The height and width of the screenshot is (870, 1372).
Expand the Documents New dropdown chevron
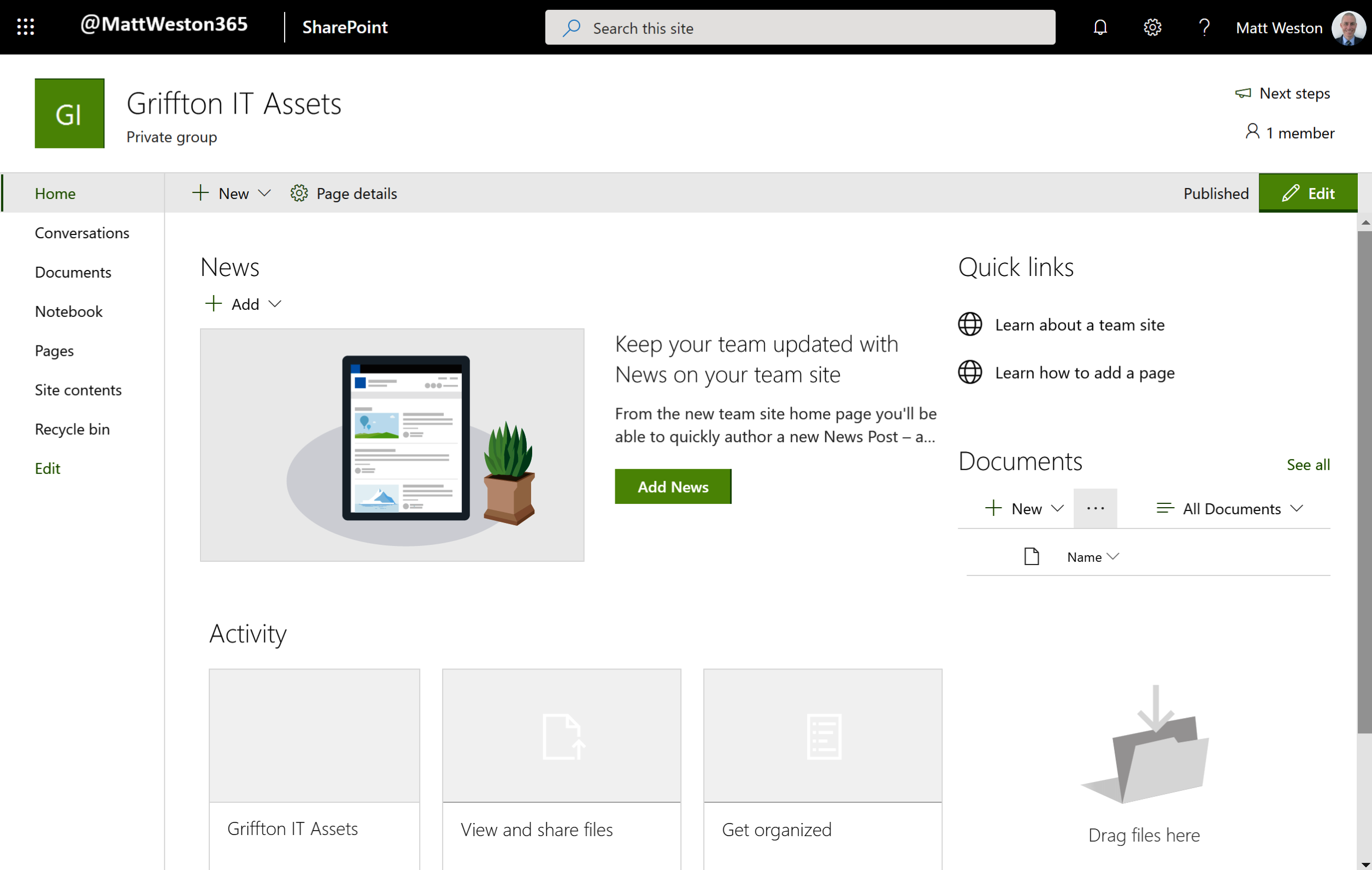coord(1057,508)
